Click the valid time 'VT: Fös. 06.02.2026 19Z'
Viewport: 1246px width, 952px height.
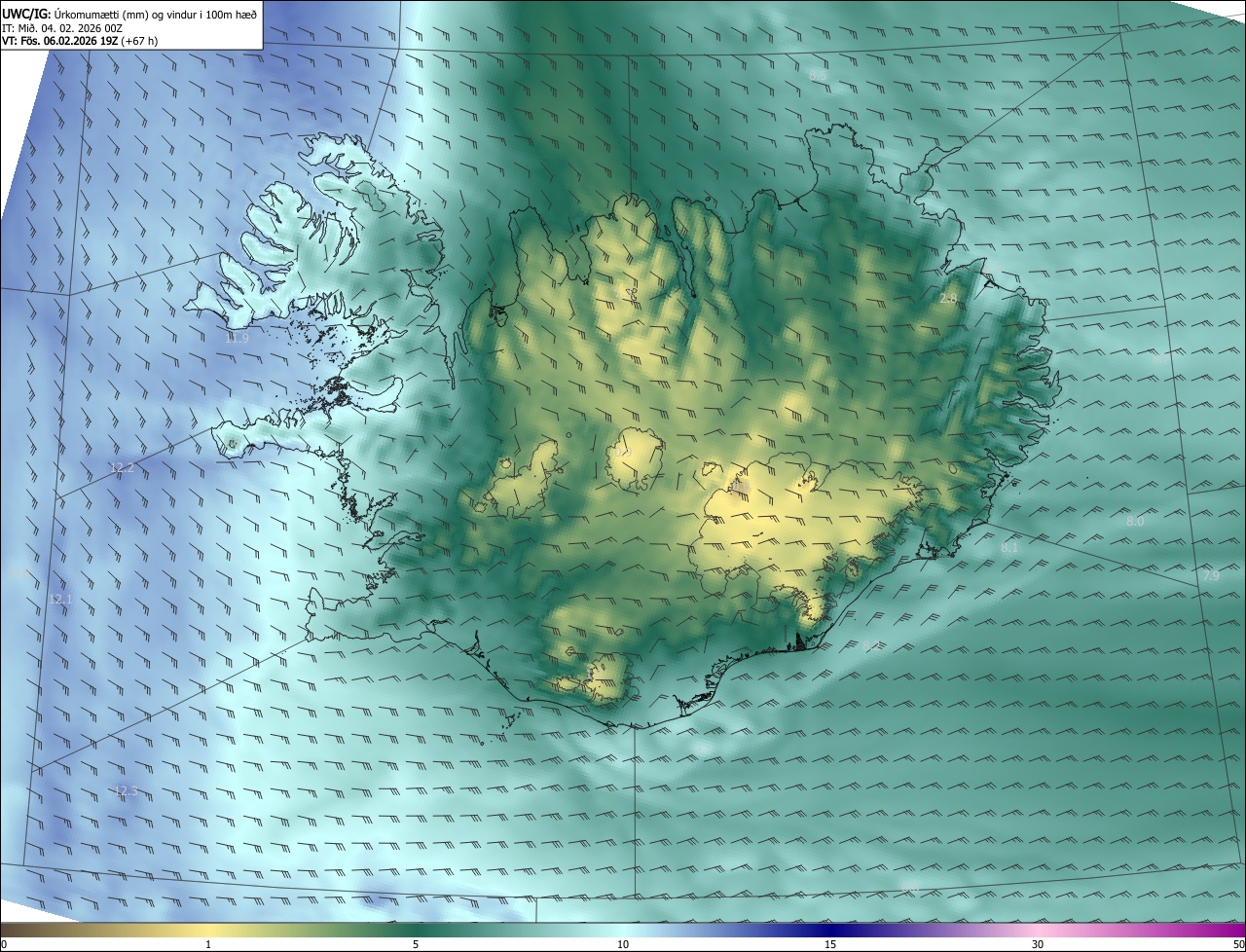click(58, 41)
